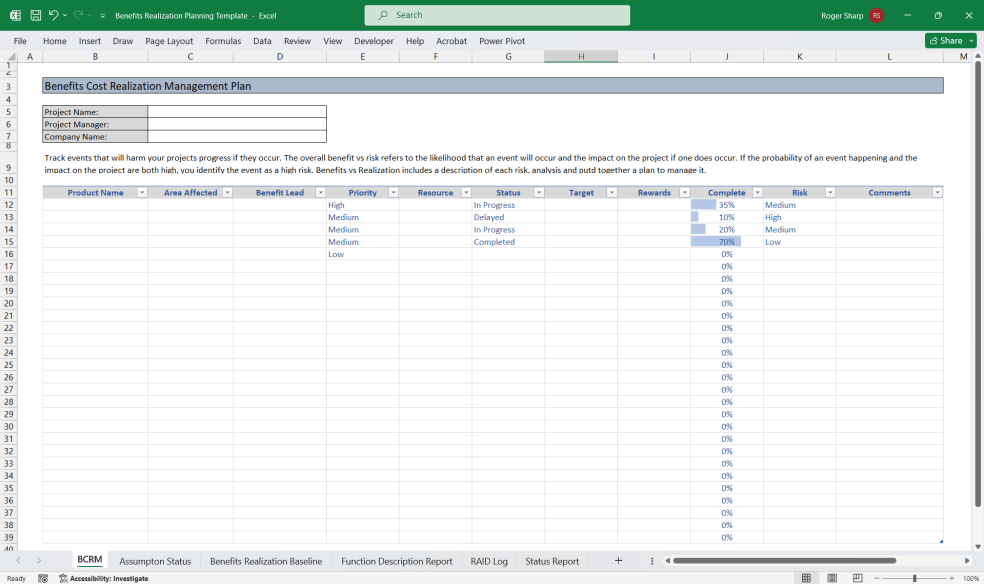This screenshot has height=584, width=984.
Task: Select the Page Break Preview icon
Action: 857,577
